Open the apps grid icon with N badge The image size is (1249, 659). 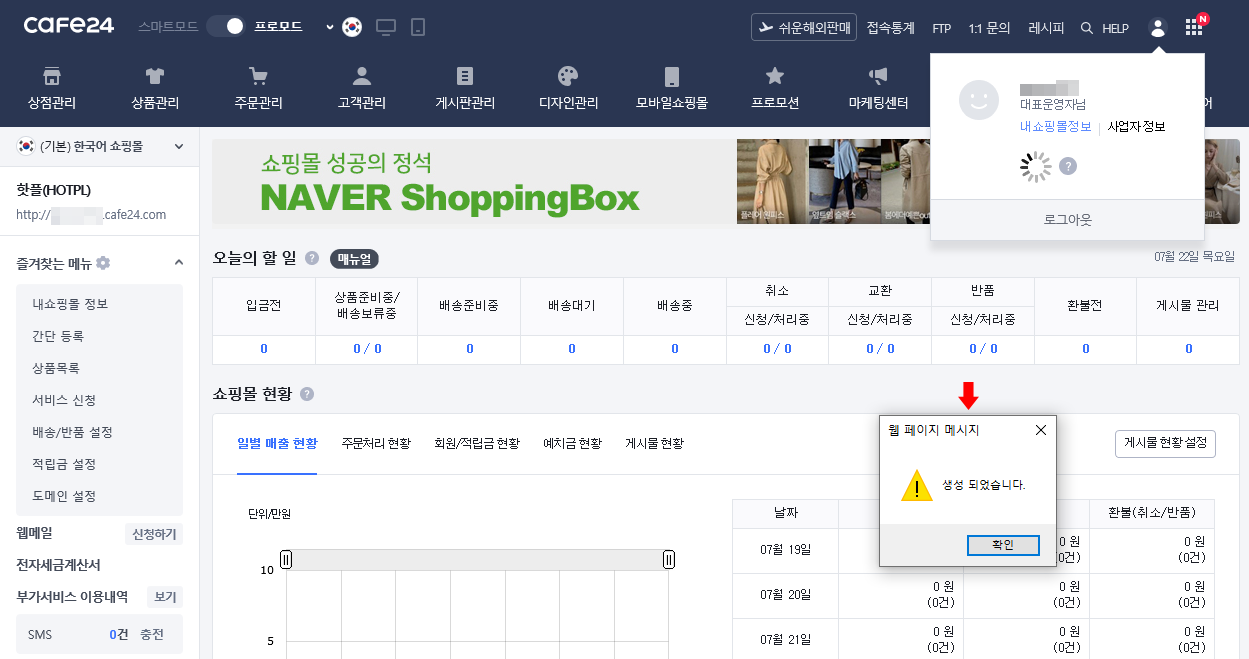pos(1193,28)
